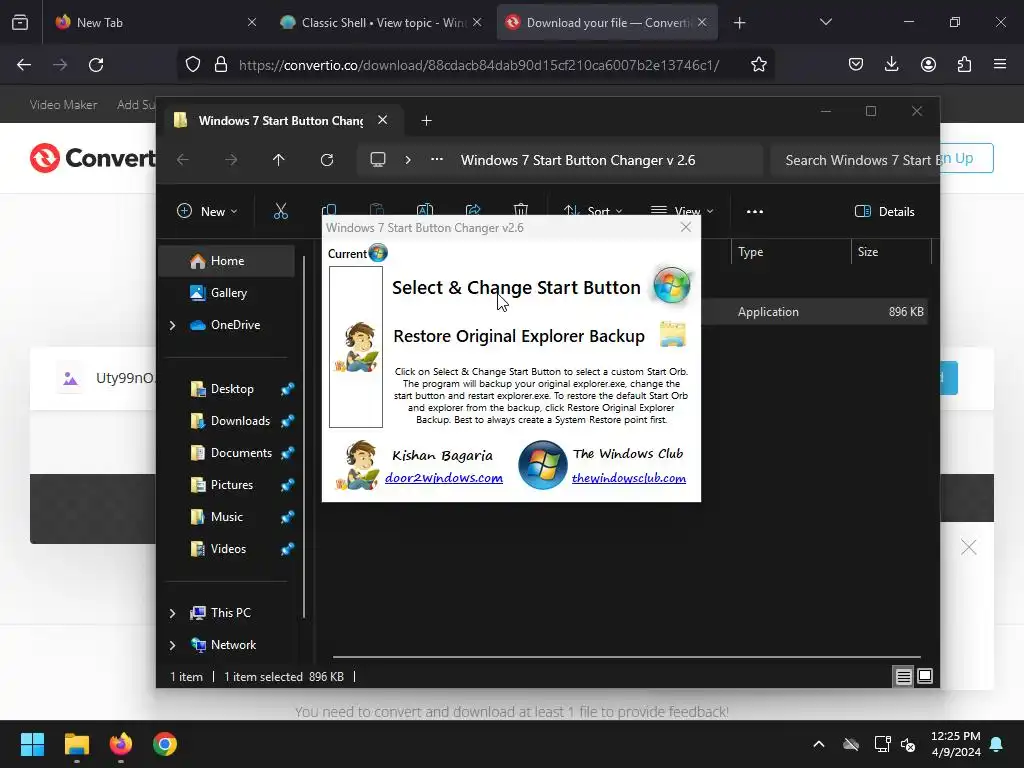Go up one folder level in Explorer
The height and width of the screenshot is (768, 1024).
(x=279, y=160)
